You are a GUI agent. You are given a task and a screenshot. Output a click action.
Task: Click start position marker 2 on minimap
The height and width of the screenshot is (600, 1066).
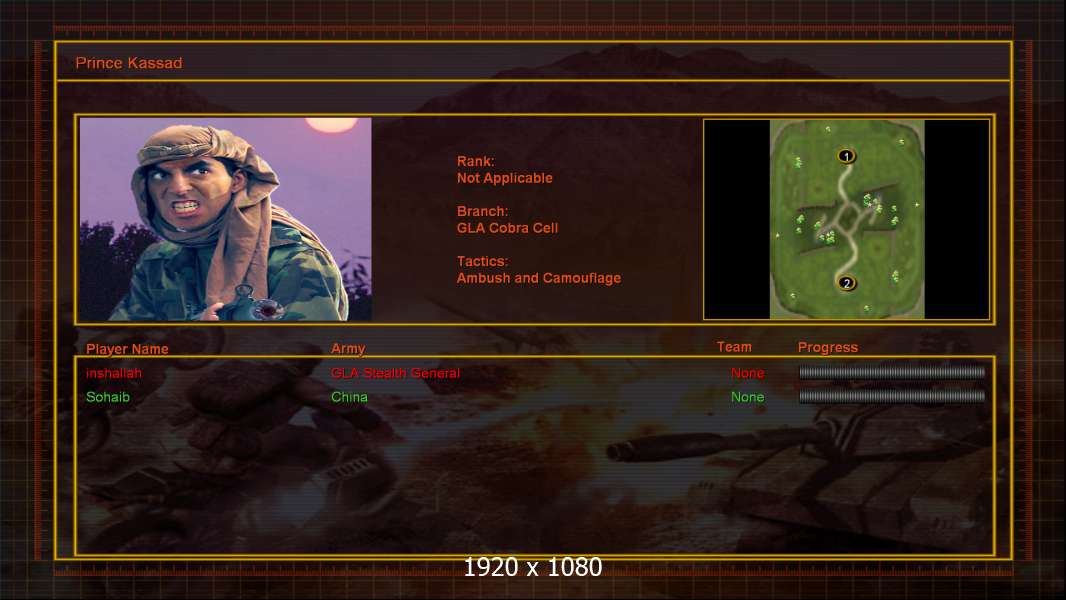846,283
